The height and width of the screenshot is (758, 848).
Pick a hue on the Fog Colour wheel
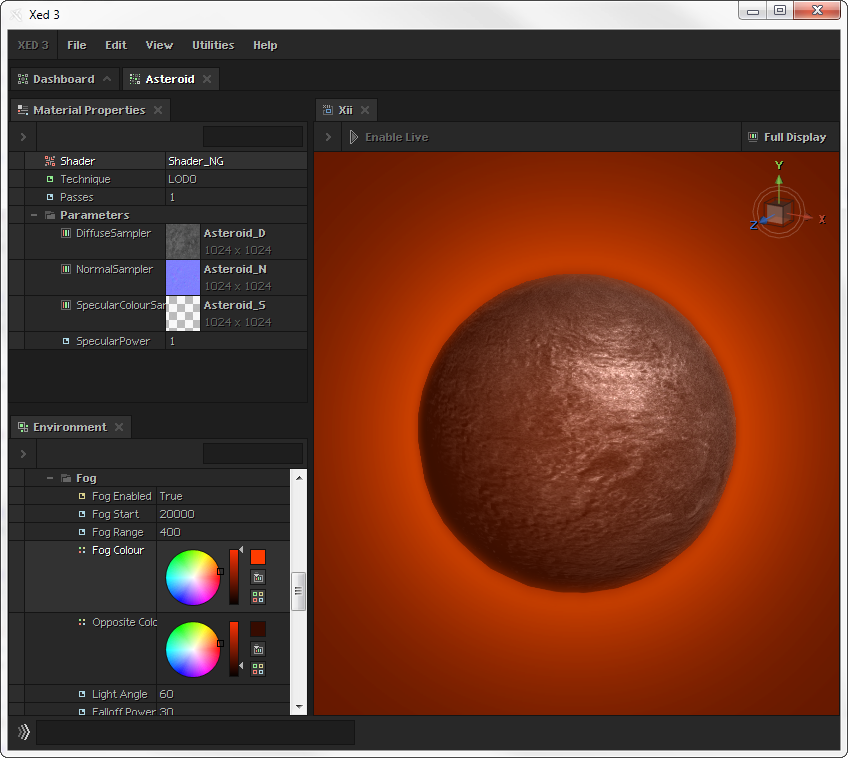point(192,577)
